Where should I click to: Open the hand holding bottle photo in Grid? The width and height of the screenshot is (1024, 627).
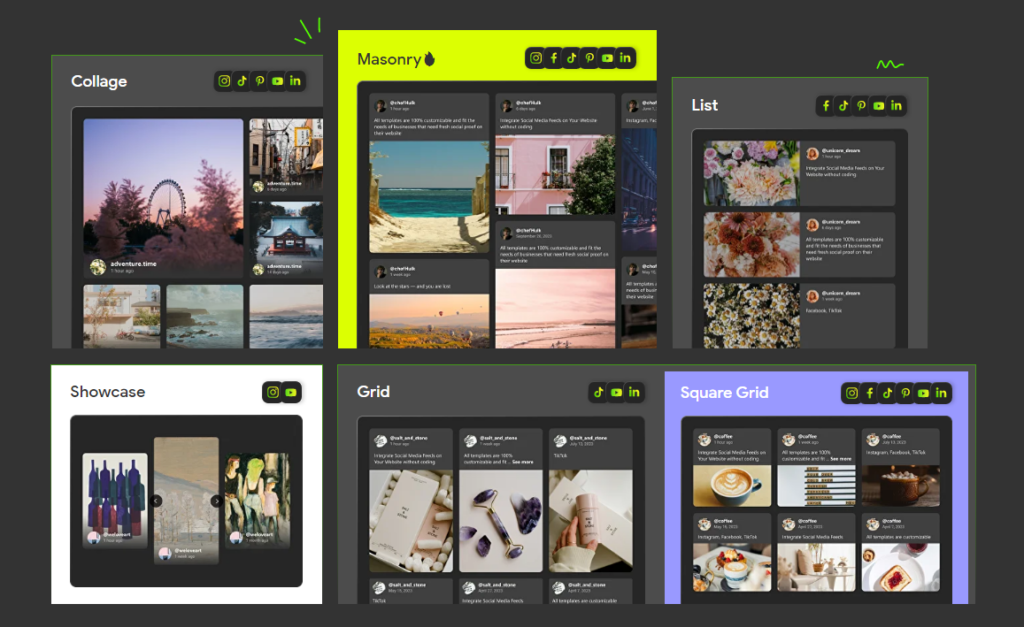[590, 521]
